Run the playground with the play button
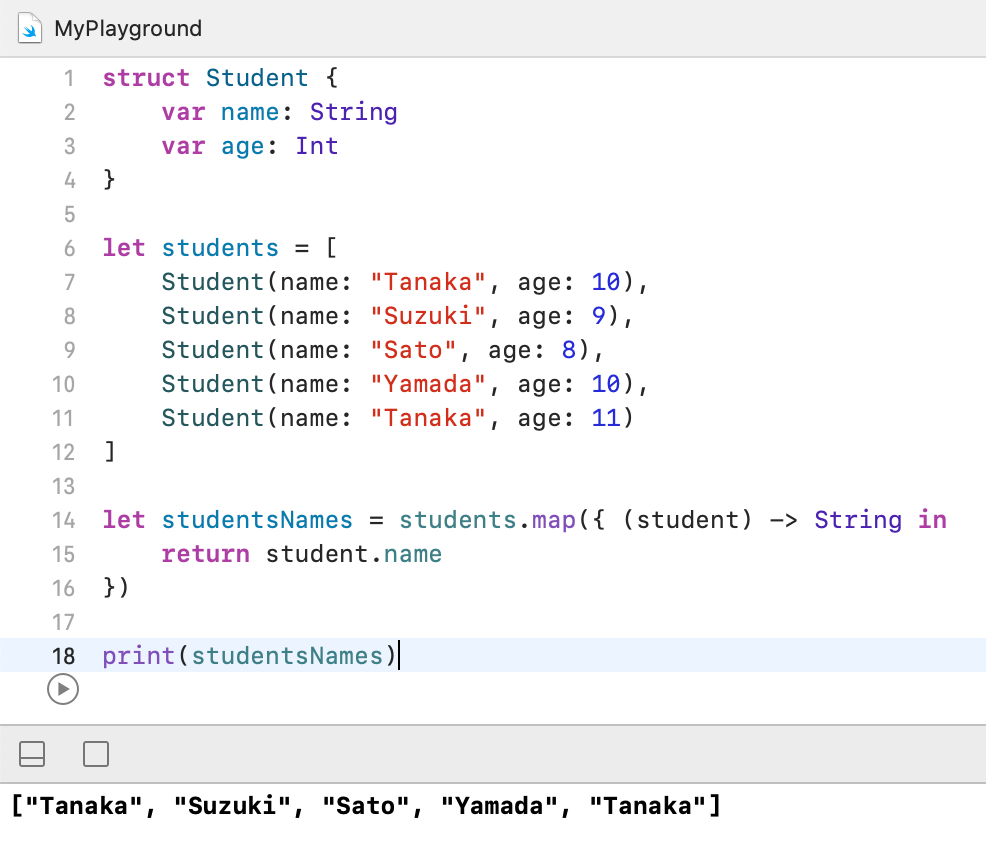Image resolution: width=986 pixels, height=864 pixels. [62, 688]
